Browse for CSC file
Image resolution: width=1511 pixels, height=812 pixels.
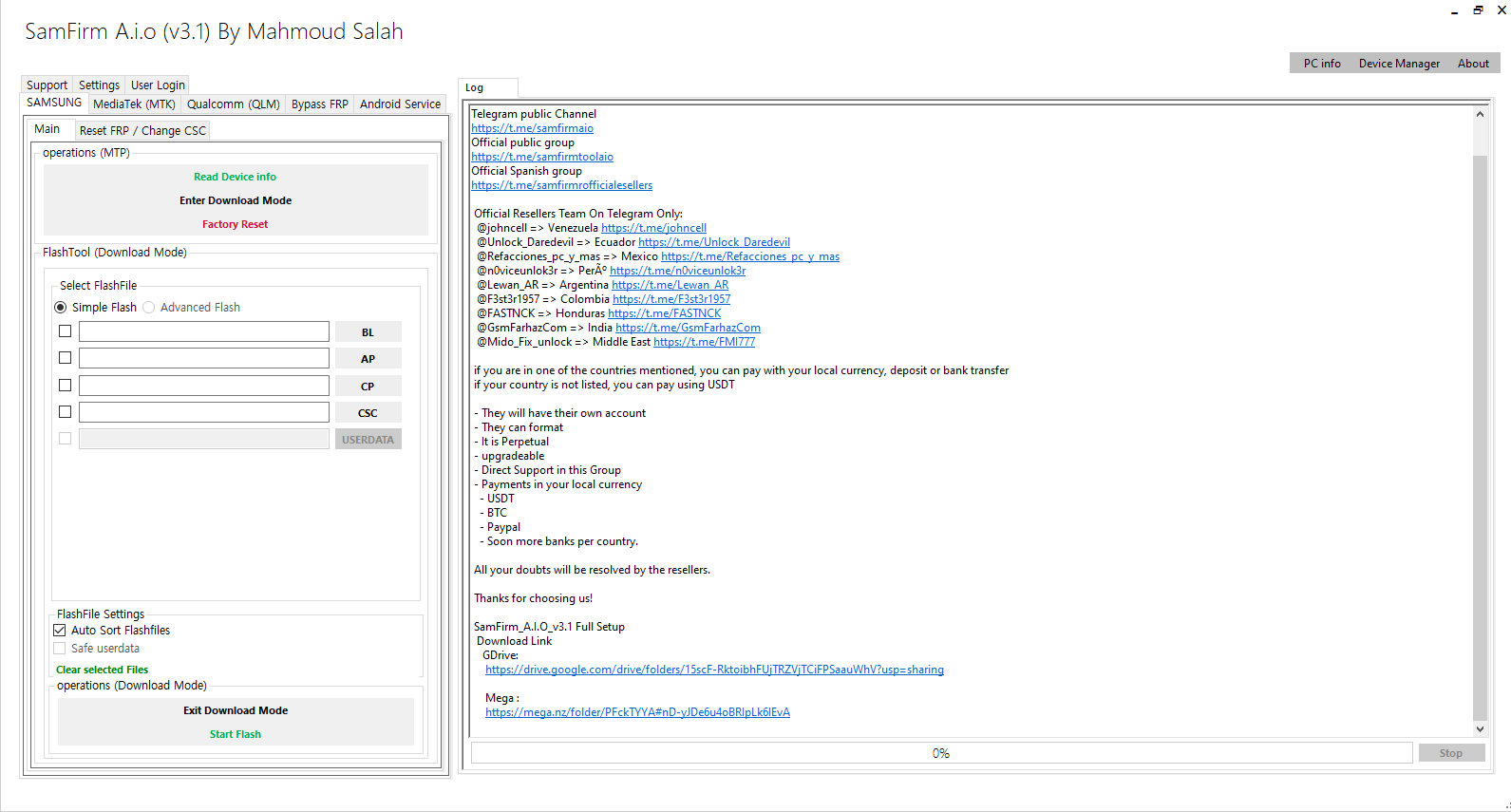pos(368,413)
